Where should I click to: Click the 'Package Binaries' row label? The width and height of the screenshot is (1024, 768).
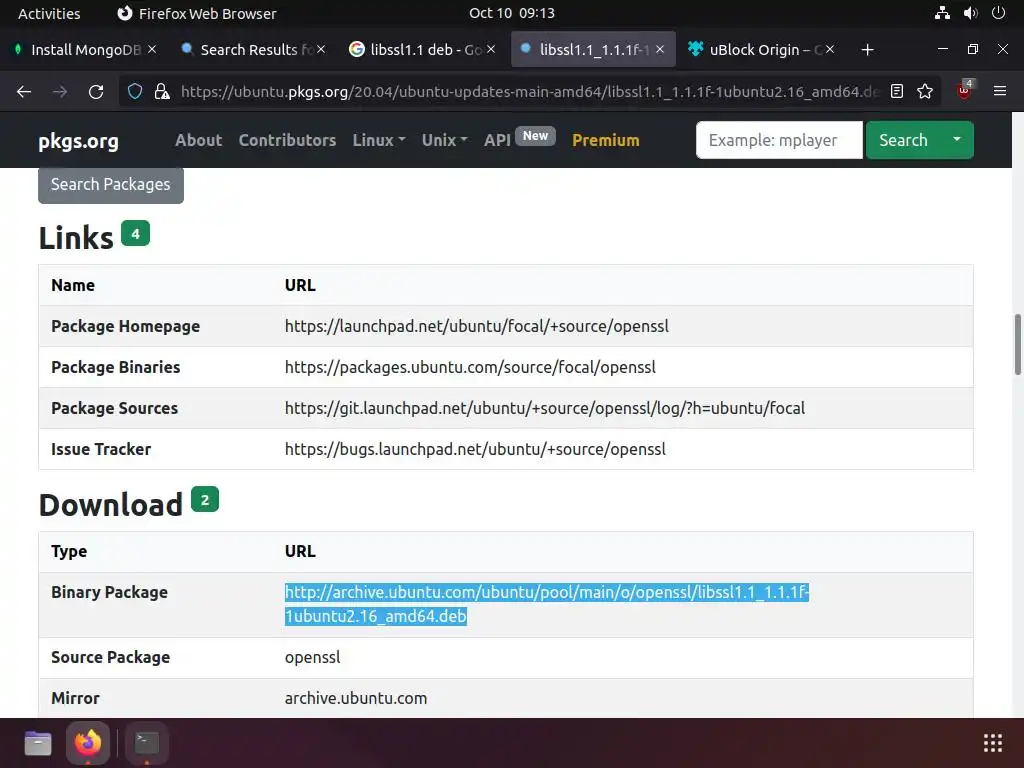click(116, 367)
